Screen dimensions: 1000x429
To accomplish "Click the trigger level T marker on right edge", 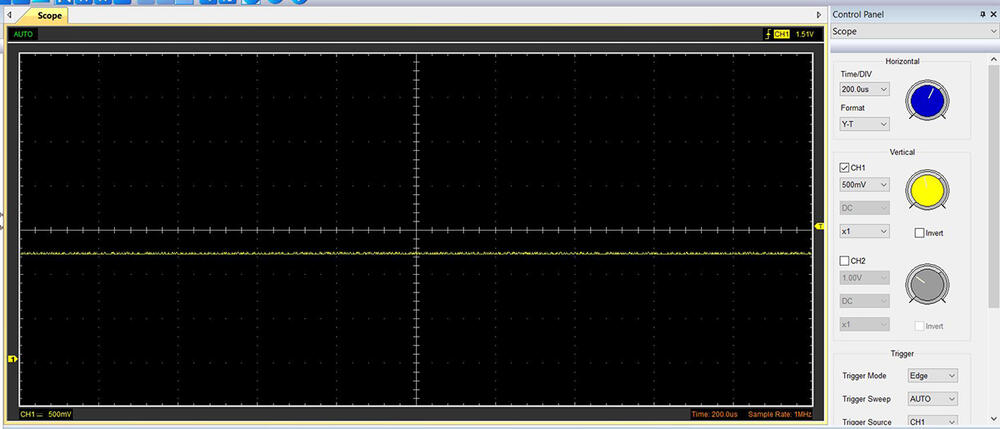I will pos(819,227).
